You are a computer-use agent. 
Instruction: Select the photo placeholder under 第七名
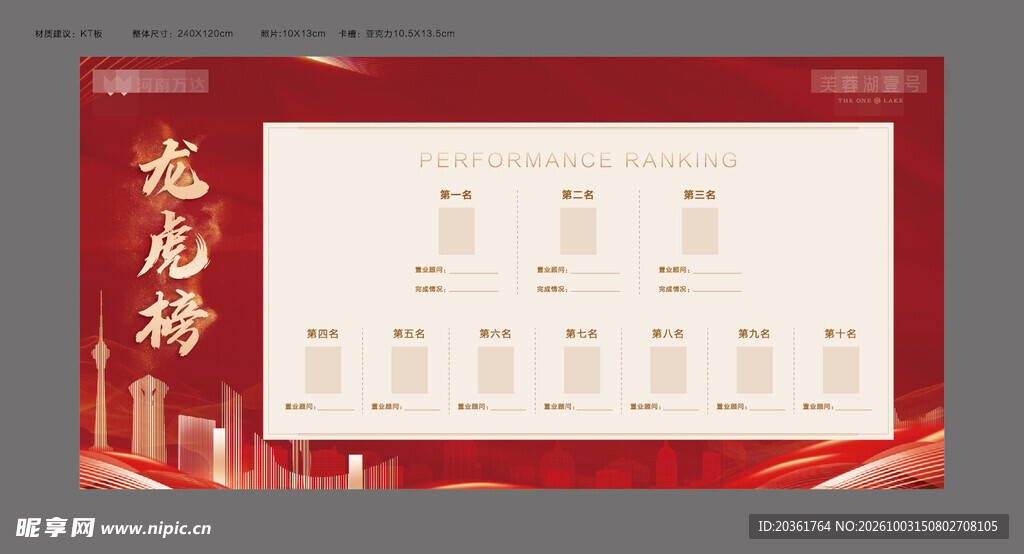pyautogui.click(x=582, y=370)
